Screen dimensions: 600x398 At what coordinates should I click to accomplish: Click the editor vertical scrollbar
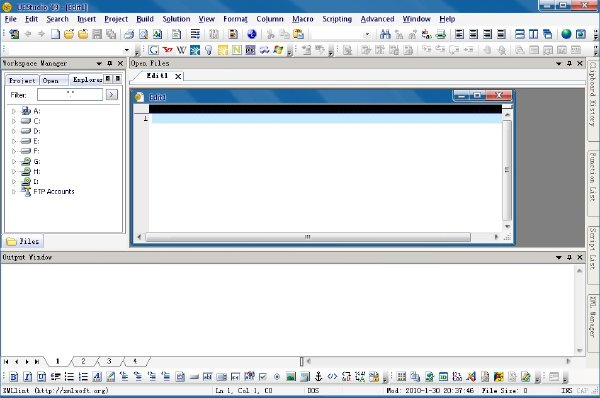tap(507, 170)
